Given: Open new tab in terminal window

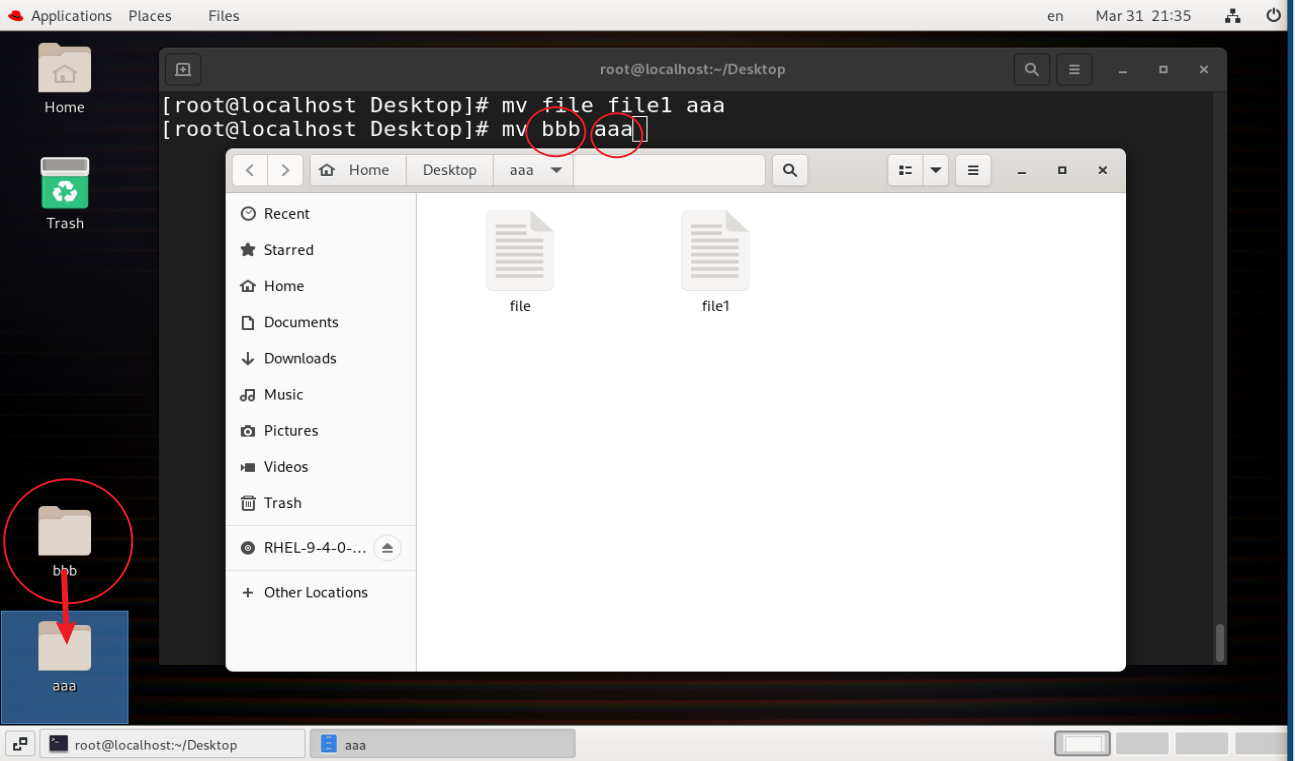Looking at the screenshot, I should (x=183, y=70).
